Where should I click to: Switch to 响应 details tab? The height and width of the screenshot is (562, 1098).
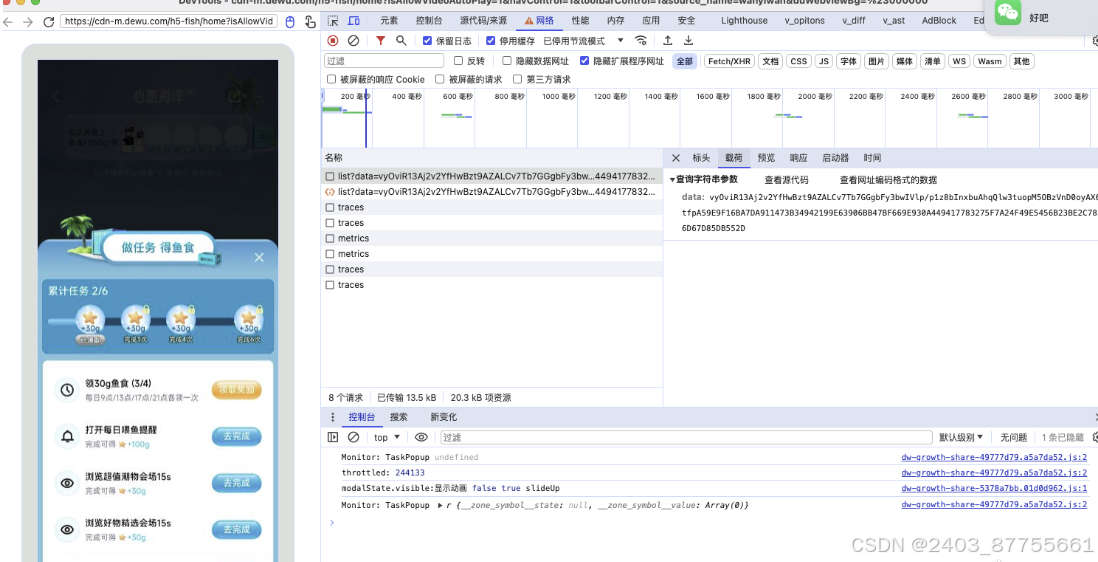798,158
